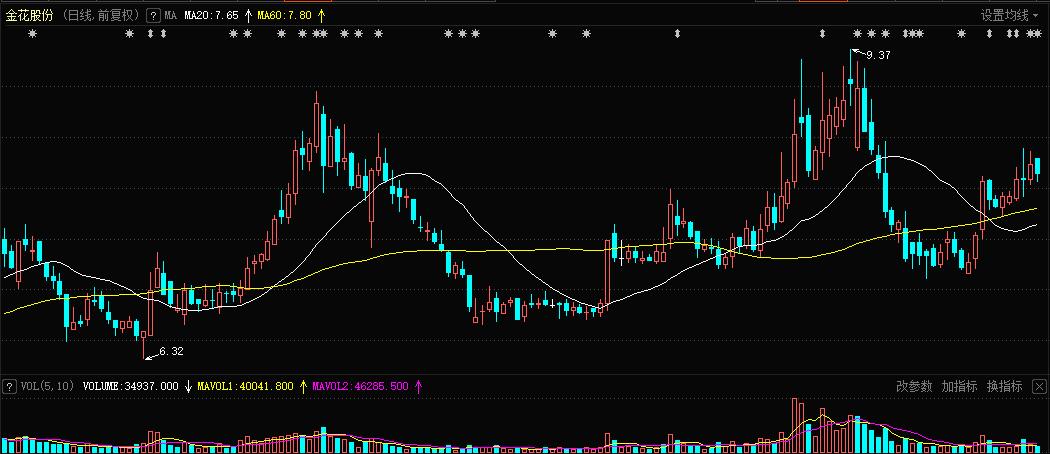
Task: Click the 9.37 high price marker
Action: (x=878, y=56)
